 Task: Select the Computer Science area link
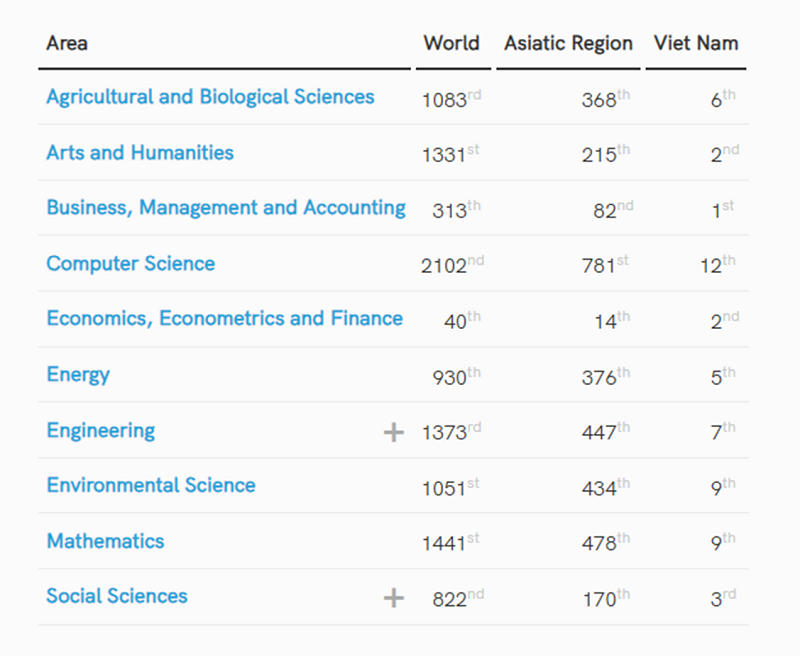click(130, 264)
